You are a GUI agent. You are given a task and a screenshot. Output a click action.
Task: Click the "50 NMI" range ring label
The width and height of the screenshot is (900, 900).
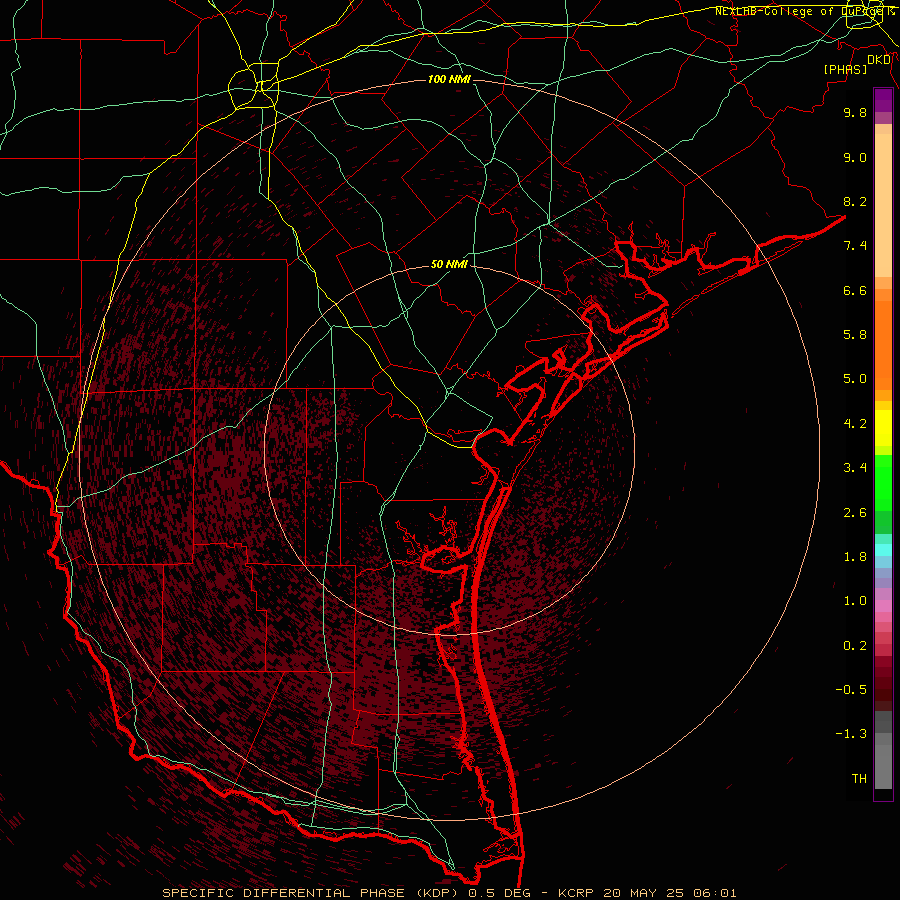click(449, 265)
